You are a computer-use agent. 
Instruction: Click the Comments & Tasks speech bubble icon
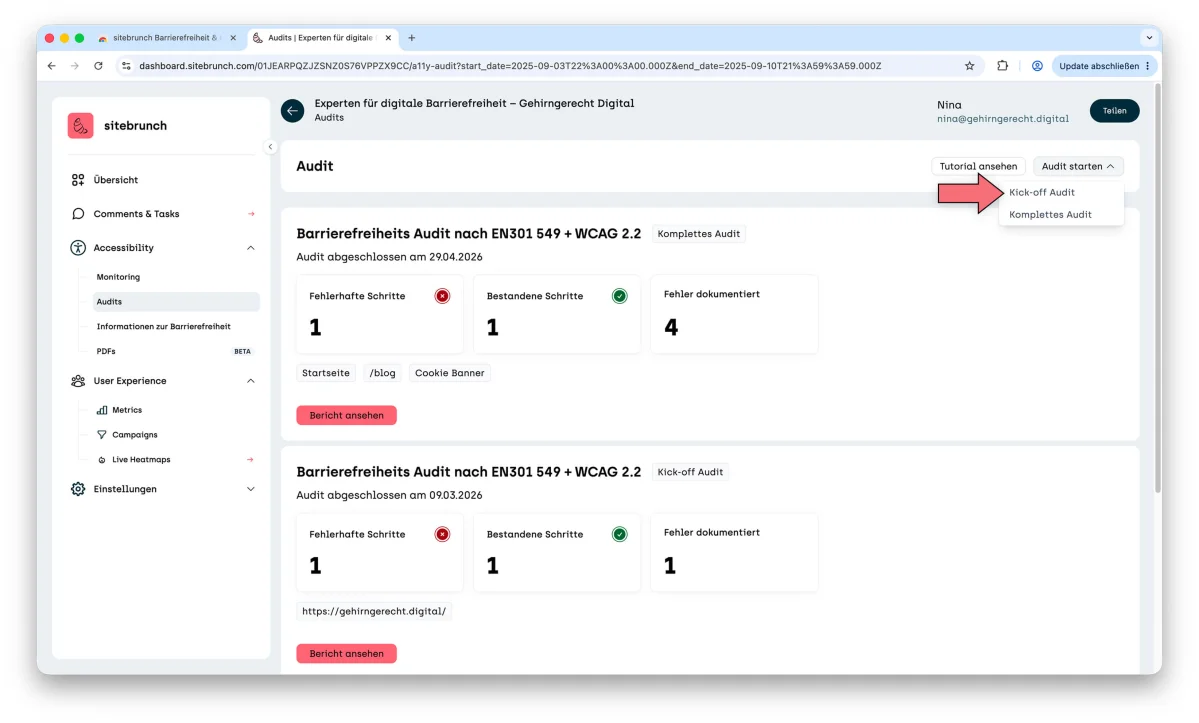click(x=78, y=214)
